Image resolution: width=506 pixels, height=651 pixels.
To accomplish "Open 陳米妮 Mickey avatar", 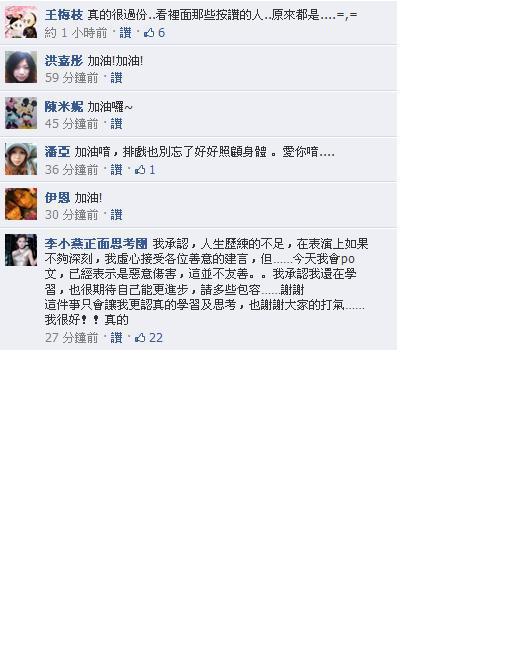I will click(x=21, y=113).
